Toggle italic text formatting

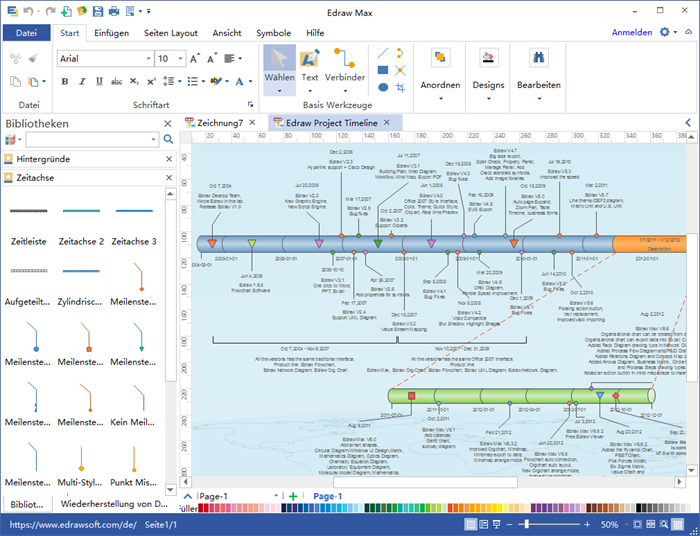82,81
